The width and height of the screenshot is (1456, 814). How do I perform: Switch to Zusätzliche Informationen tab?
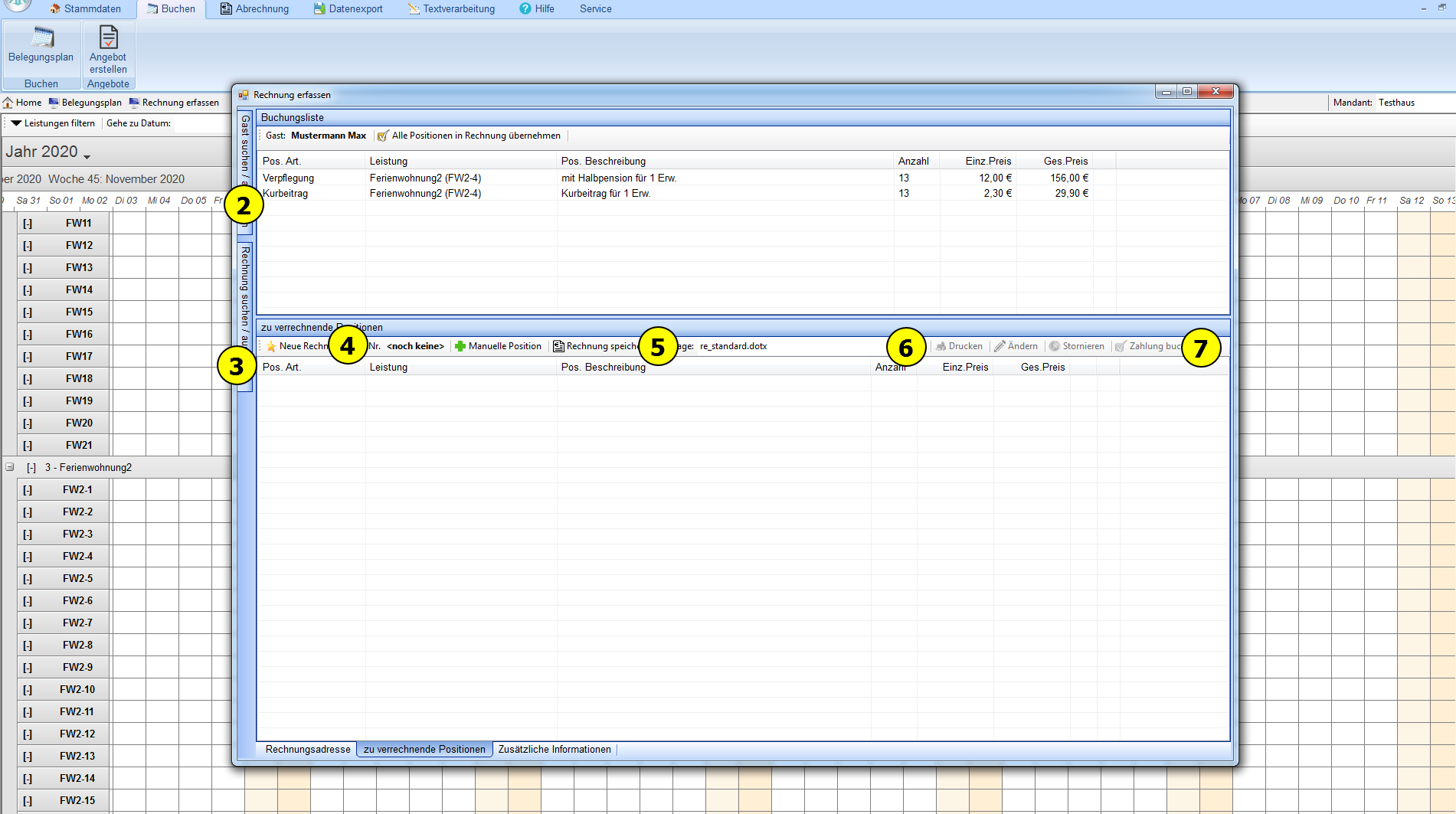pyautogui.click(x=555, y=749)
